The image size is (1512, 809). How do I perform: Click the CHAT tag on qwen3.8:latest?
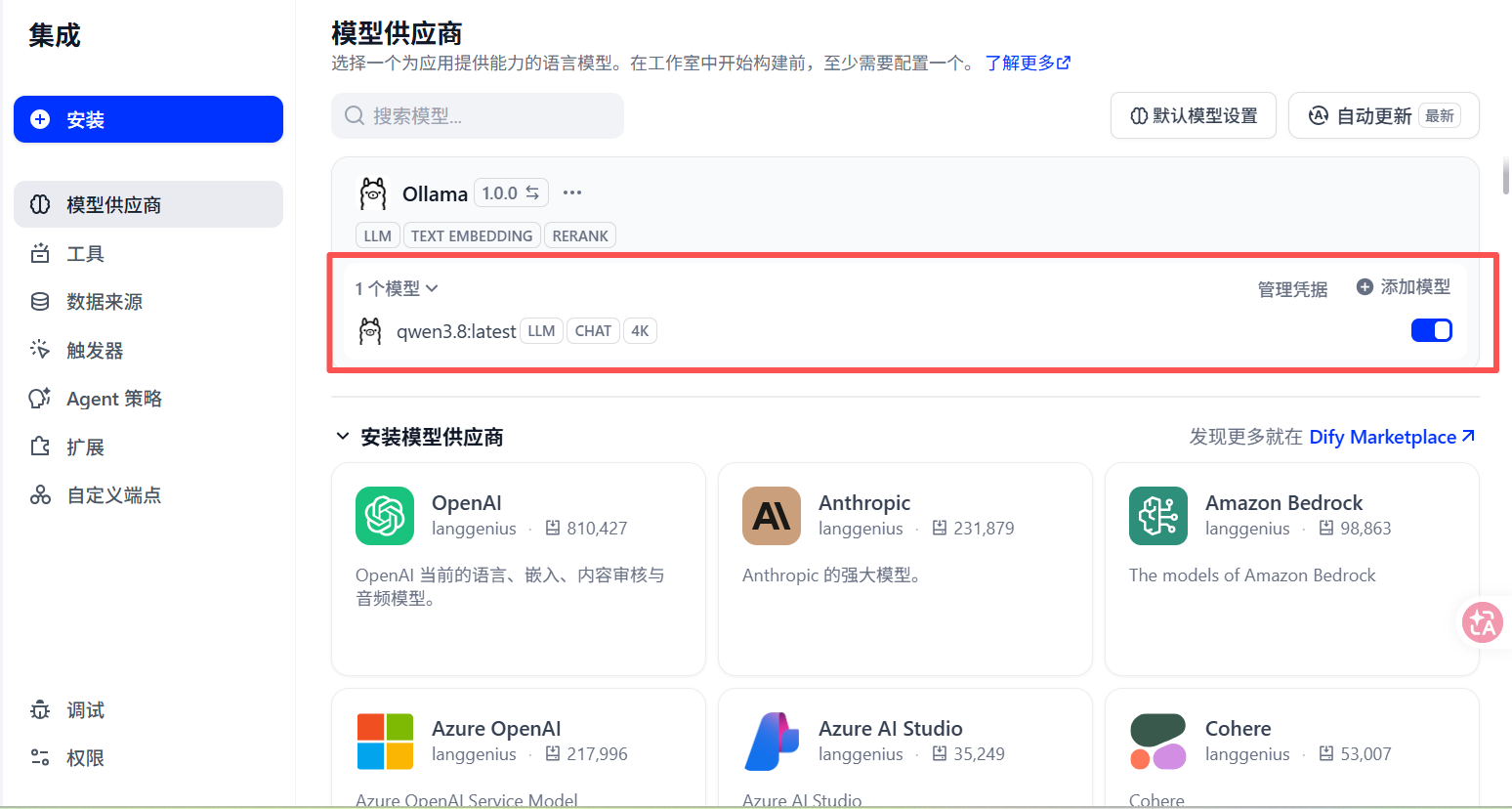click(593, 331)
